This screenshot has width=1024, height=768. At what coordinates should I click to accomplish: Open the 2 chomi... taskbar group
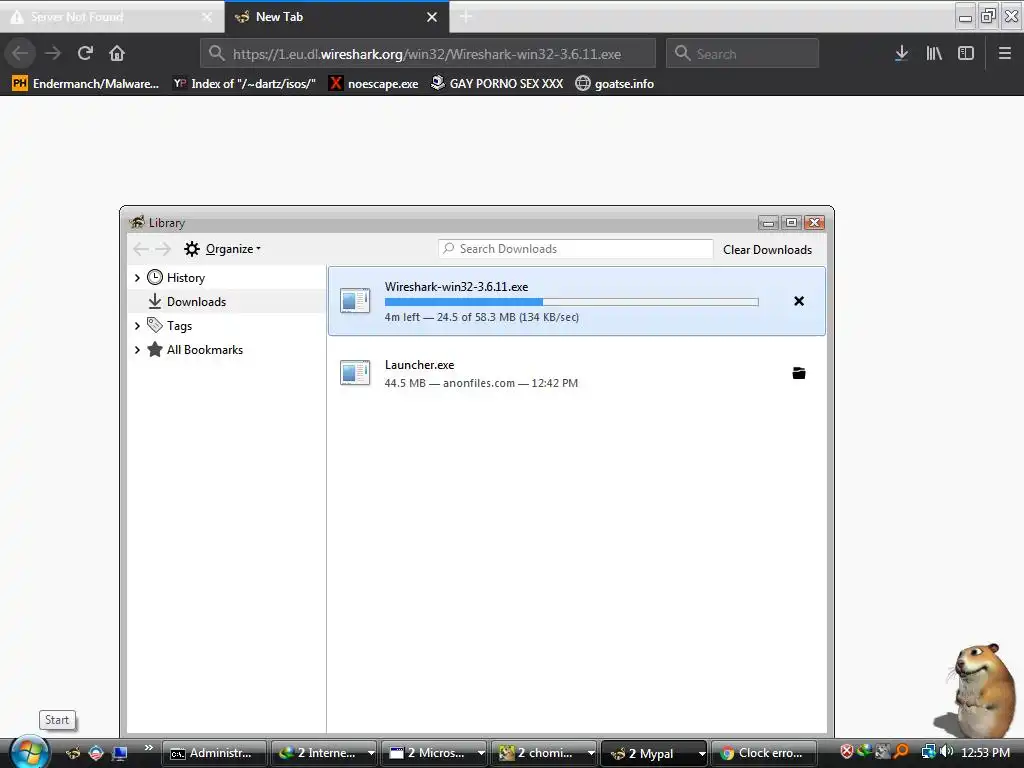pyautogui.click(x=543, y=753)
